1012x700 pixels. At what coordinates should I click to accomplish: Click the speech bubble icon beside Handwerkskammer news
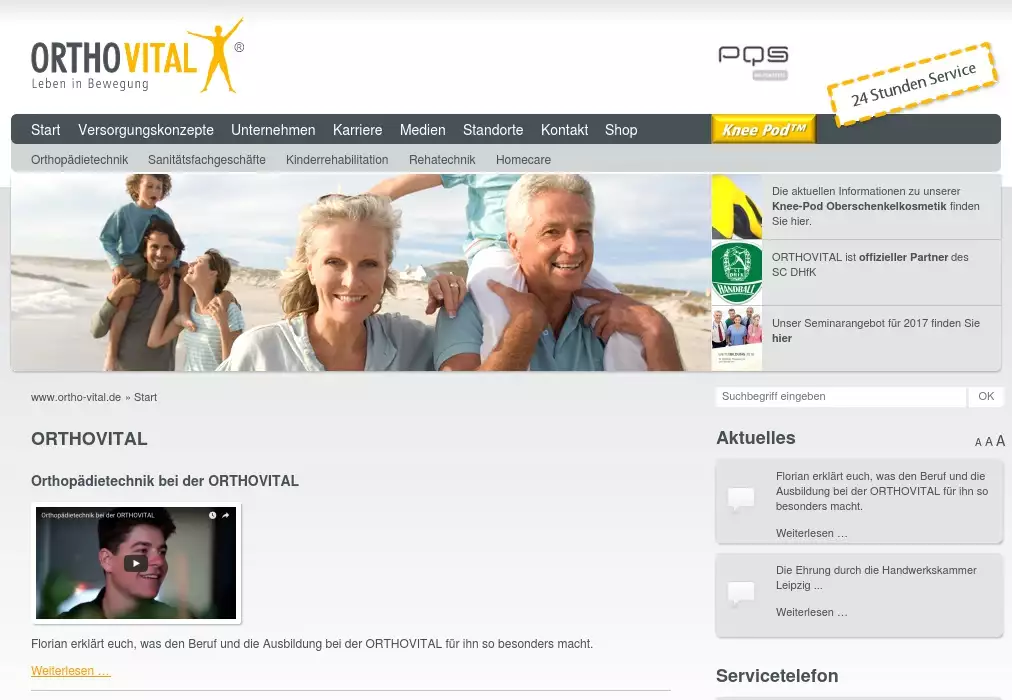pyautogui.click(x=741, y=593)
